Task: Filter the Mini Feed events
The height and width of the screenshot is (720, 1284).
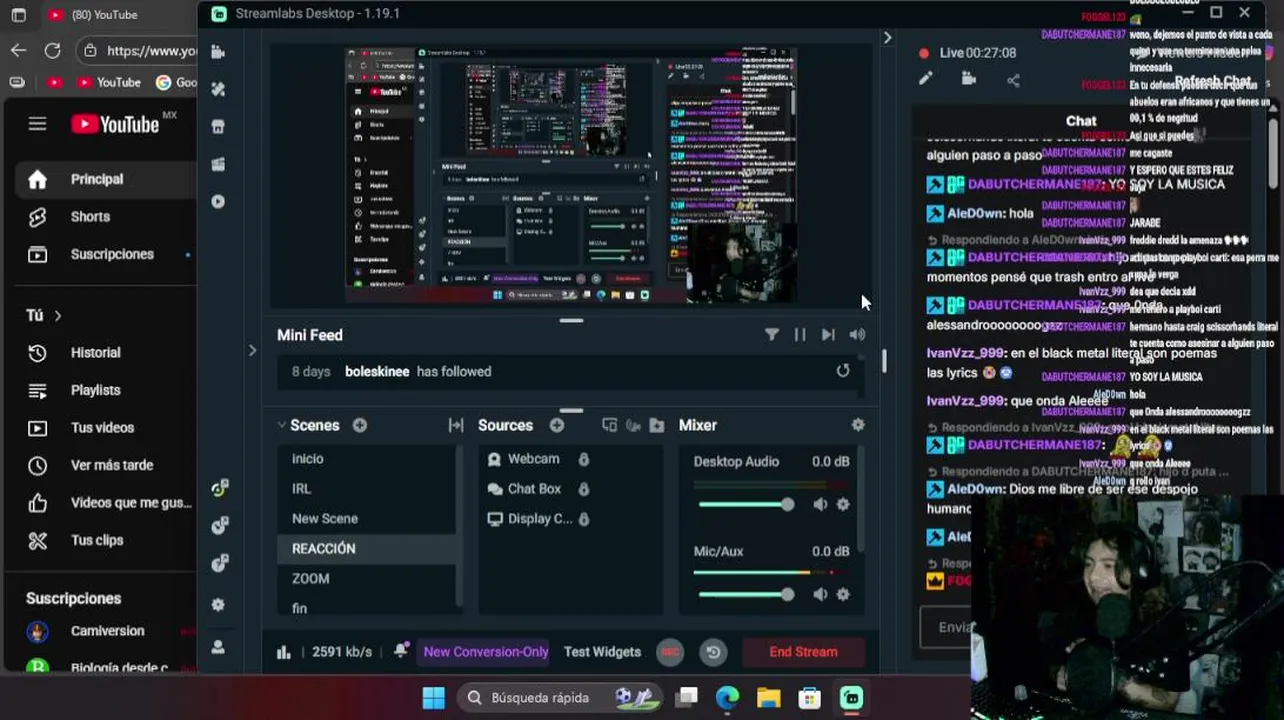Action: (x=772, y=335)
